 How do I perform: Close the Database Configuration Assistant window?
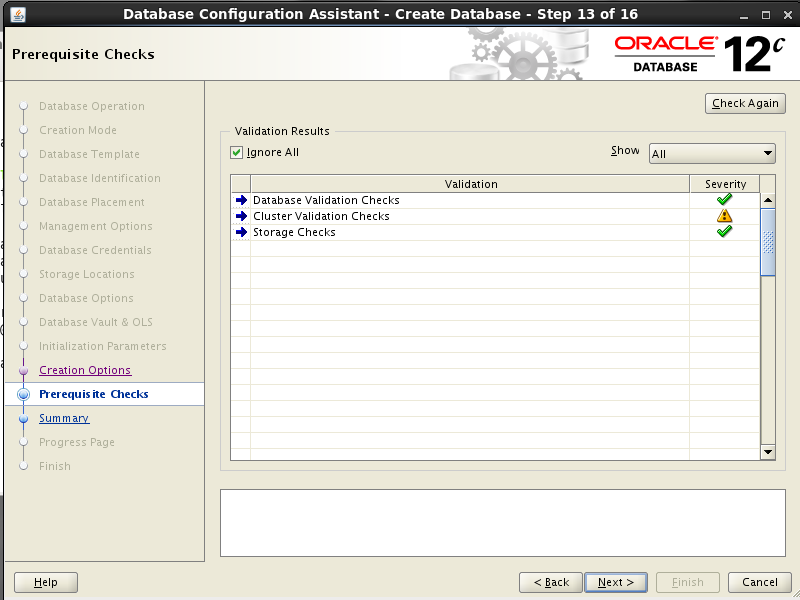[788, 15]
